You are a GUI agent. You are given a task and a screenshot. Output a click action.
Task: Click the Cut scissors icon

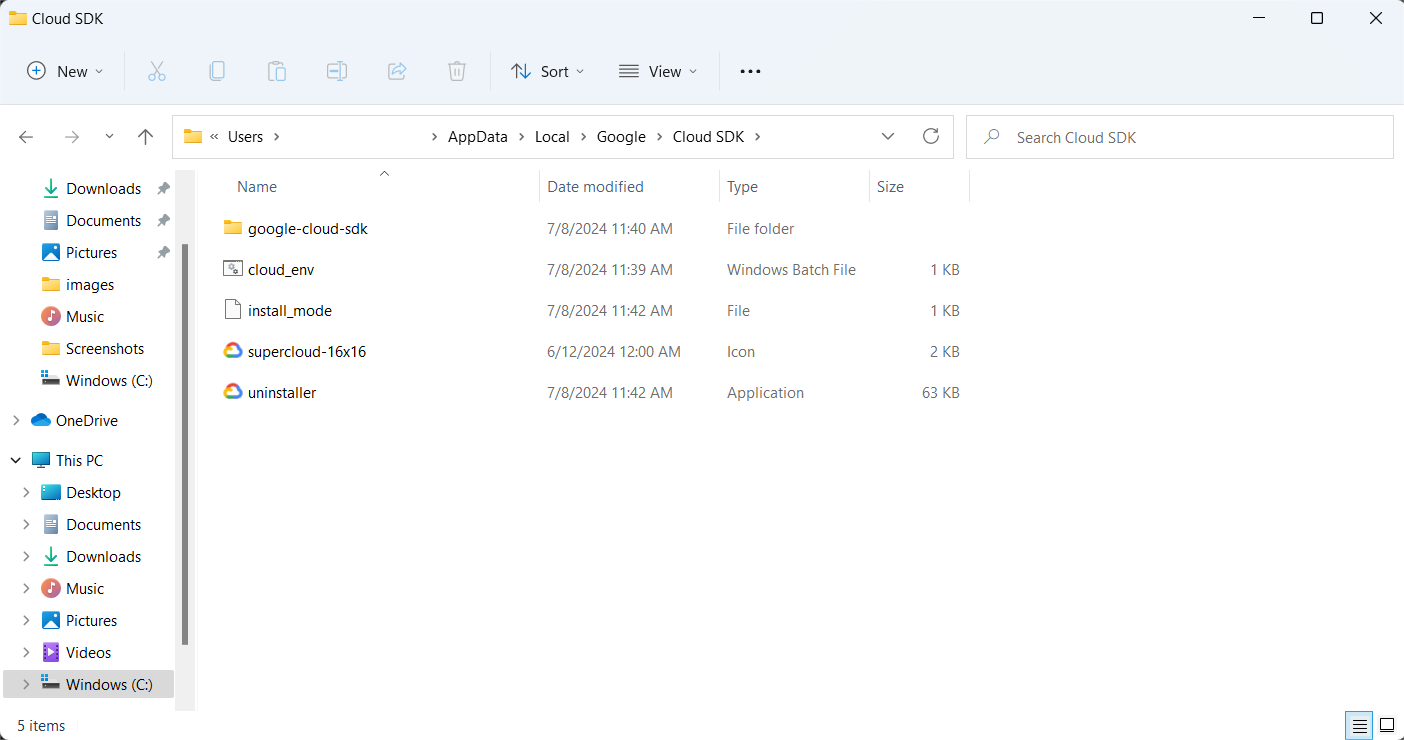tap(156, 71)
